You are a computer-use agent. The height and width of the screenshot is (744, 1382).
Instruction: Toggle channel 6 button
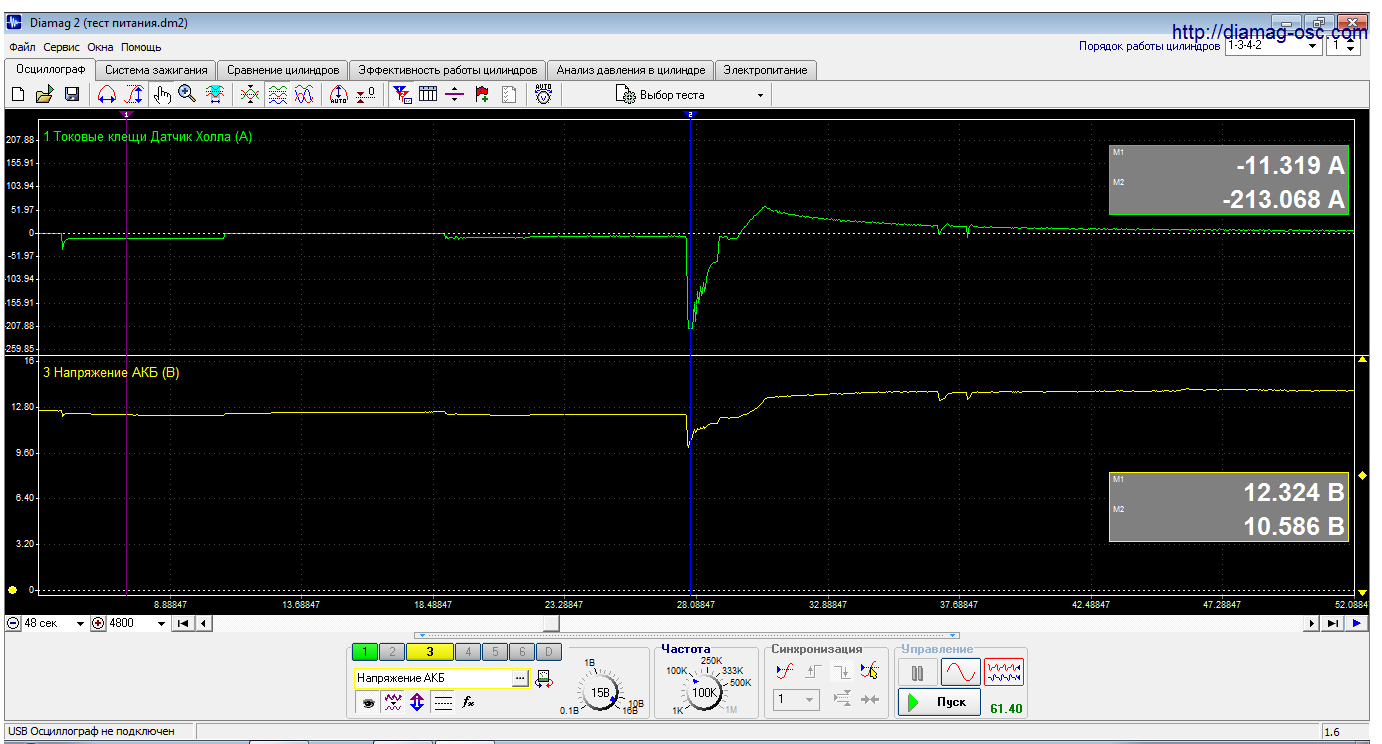[521, 652]
